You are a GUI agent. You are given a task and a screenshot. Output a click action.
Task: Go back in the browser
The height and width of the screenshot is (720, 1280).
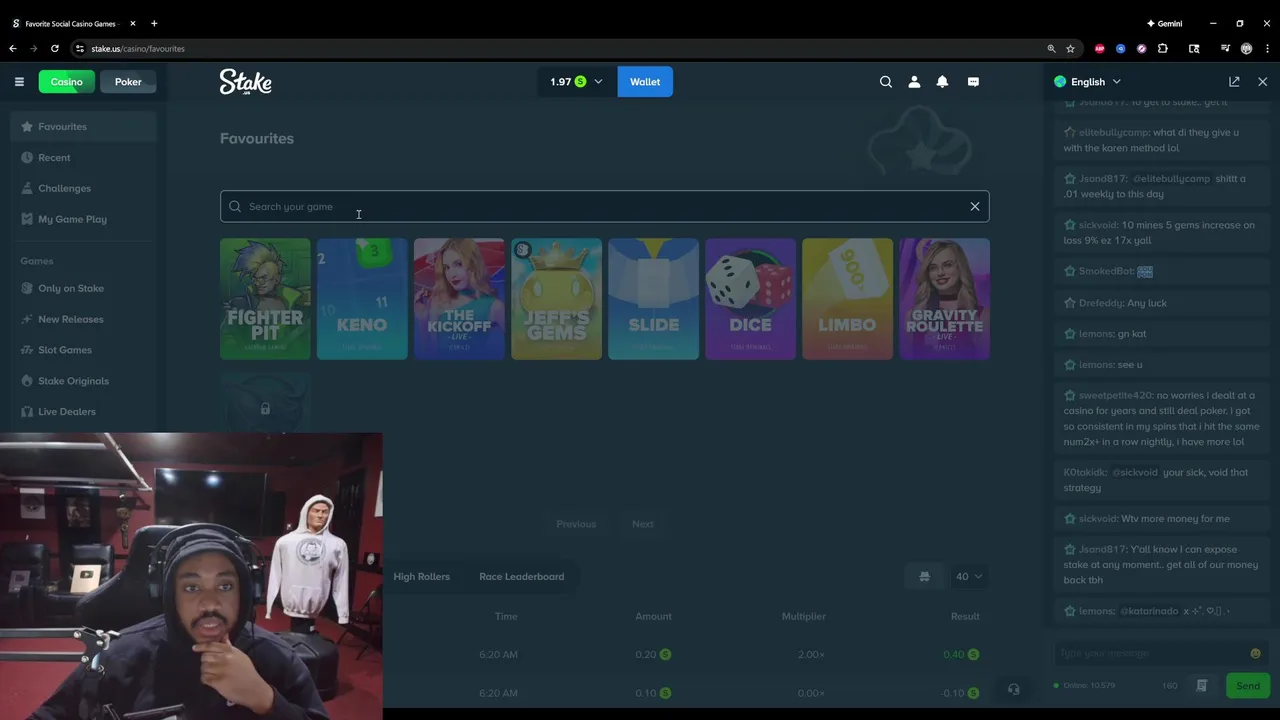(x=13, y=48)
